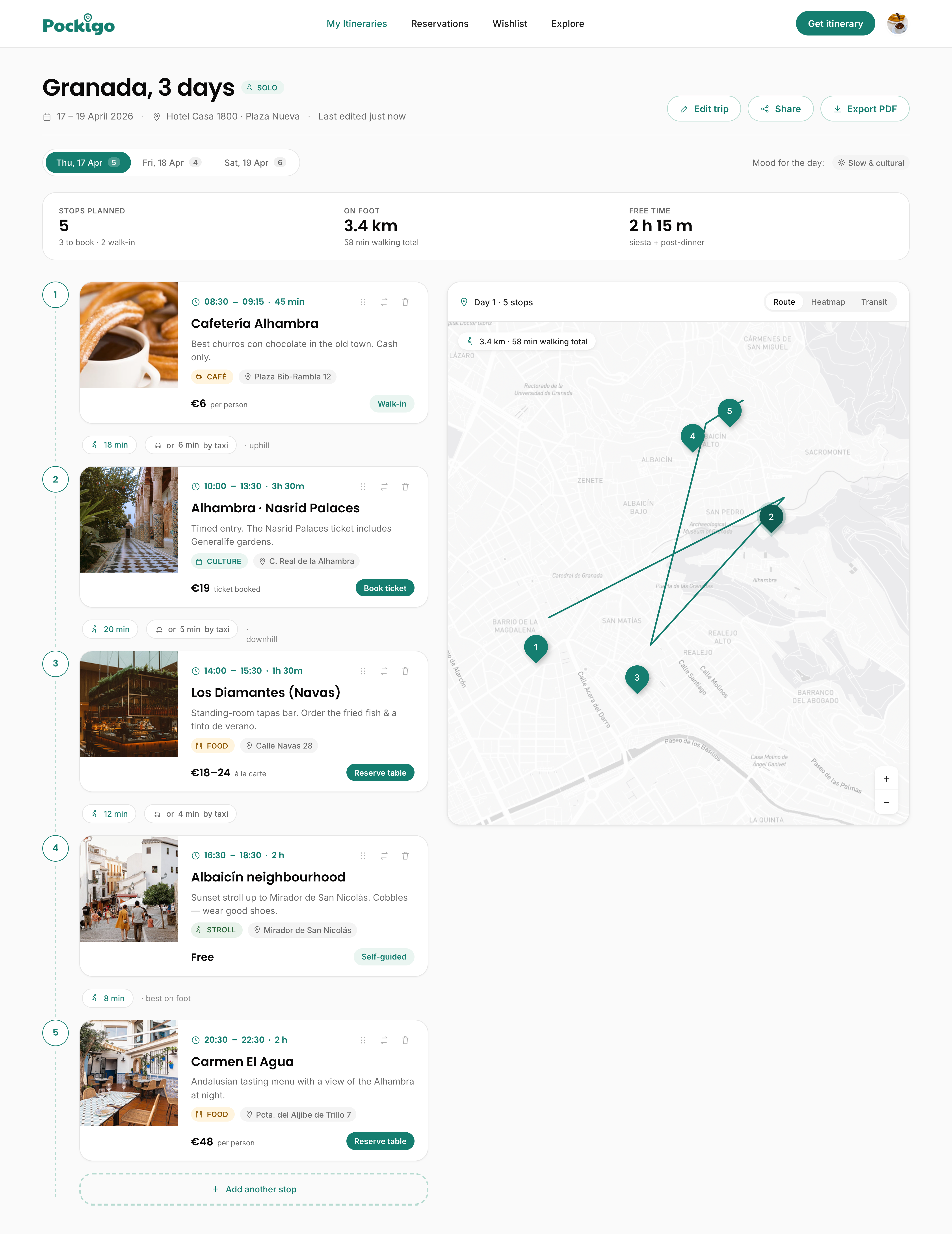Screen dimensions: 952x1234
Task: Click map pin number 3
Action: pyautogui.click(x=637, y=679)
